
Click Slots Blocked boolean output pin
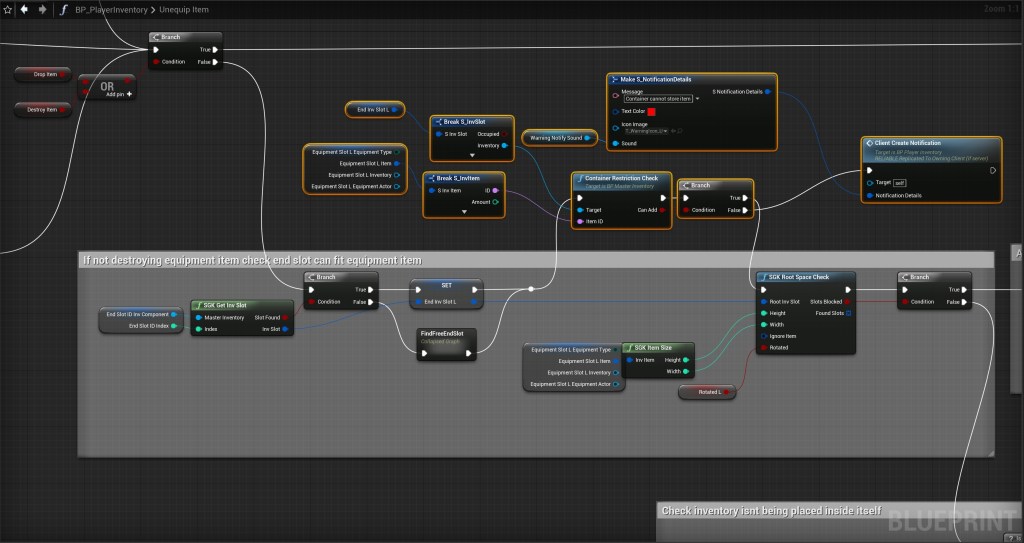(849, 301)
